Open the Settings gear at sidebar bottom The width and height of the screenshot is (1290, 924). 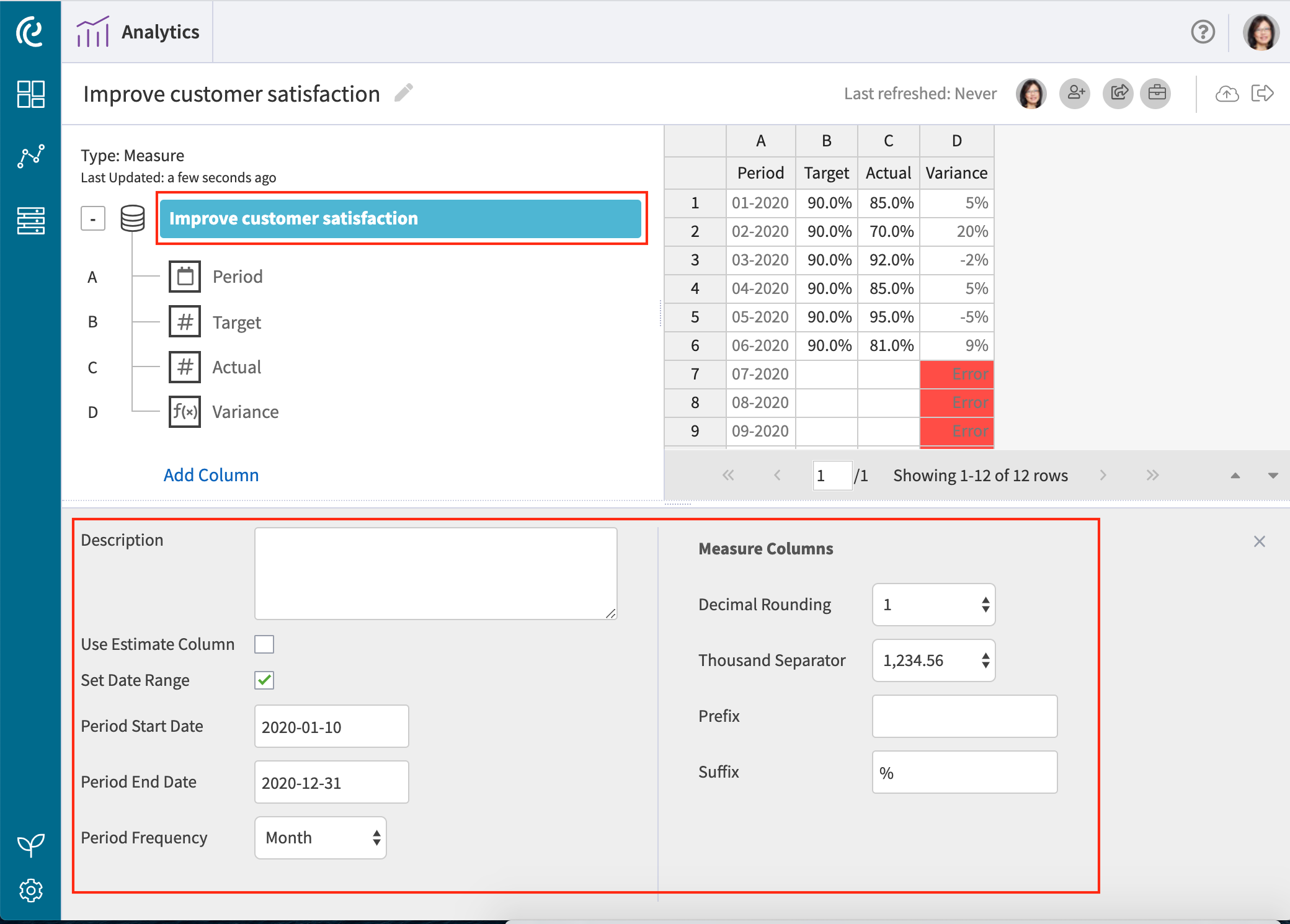coord(31,889)
